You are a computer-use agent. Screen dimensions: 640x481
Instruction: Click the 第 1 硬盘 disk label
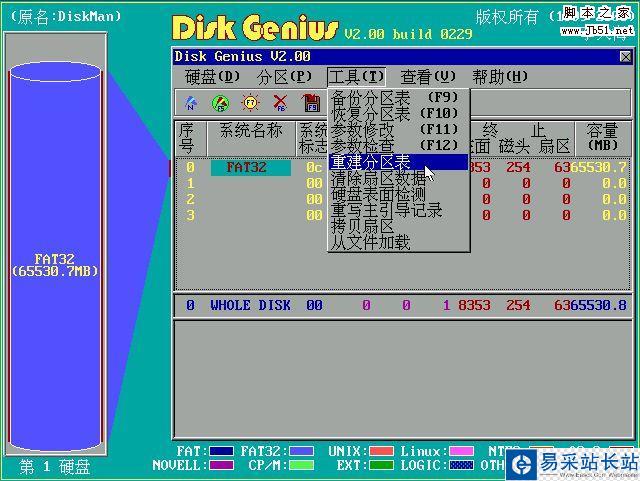(x=55, y=467)
